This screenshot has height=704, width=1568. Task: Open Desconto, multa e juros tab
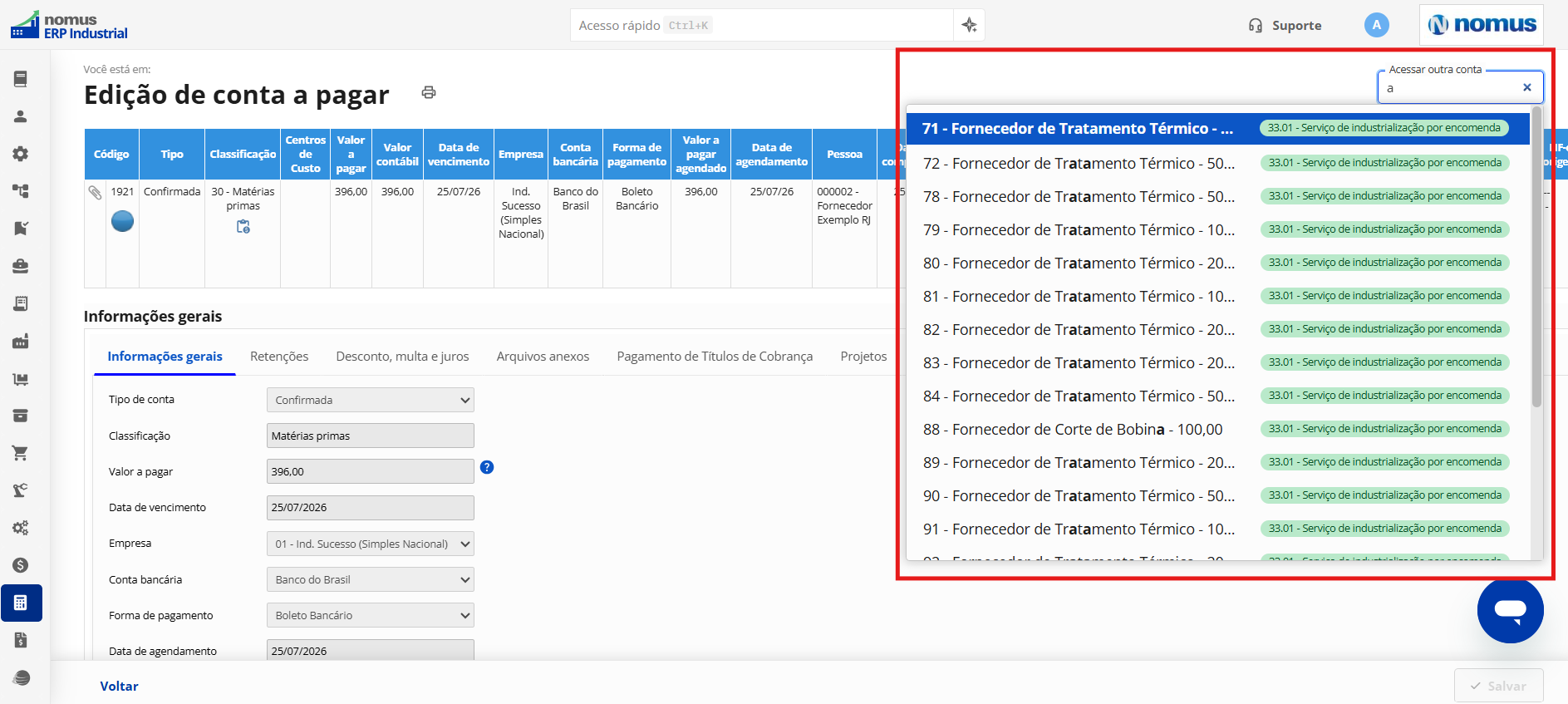pos(402,357)
